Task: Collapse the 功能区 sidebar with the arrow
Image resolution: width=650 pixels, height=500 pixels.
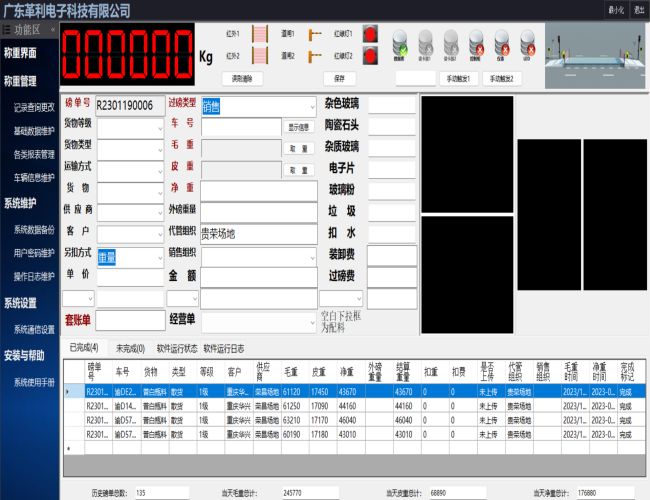Action: tap(52, 31)
